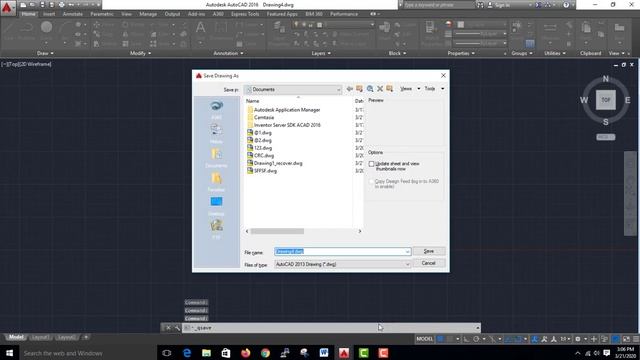Screen dimensions: 640x360
Task: Toggle clean screen icon in status bar
Action: [x=627, y=339]
